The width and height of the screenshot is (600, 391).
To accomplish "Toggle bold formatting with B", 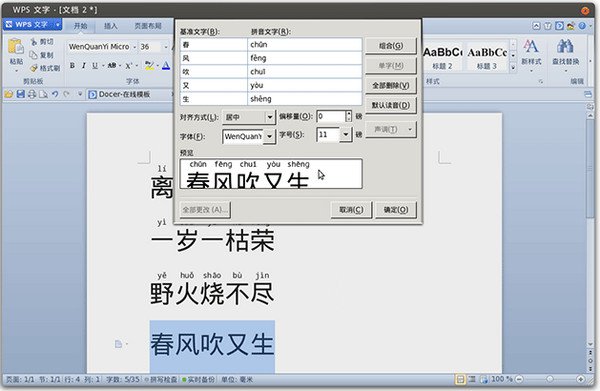I will click(72, 66).
